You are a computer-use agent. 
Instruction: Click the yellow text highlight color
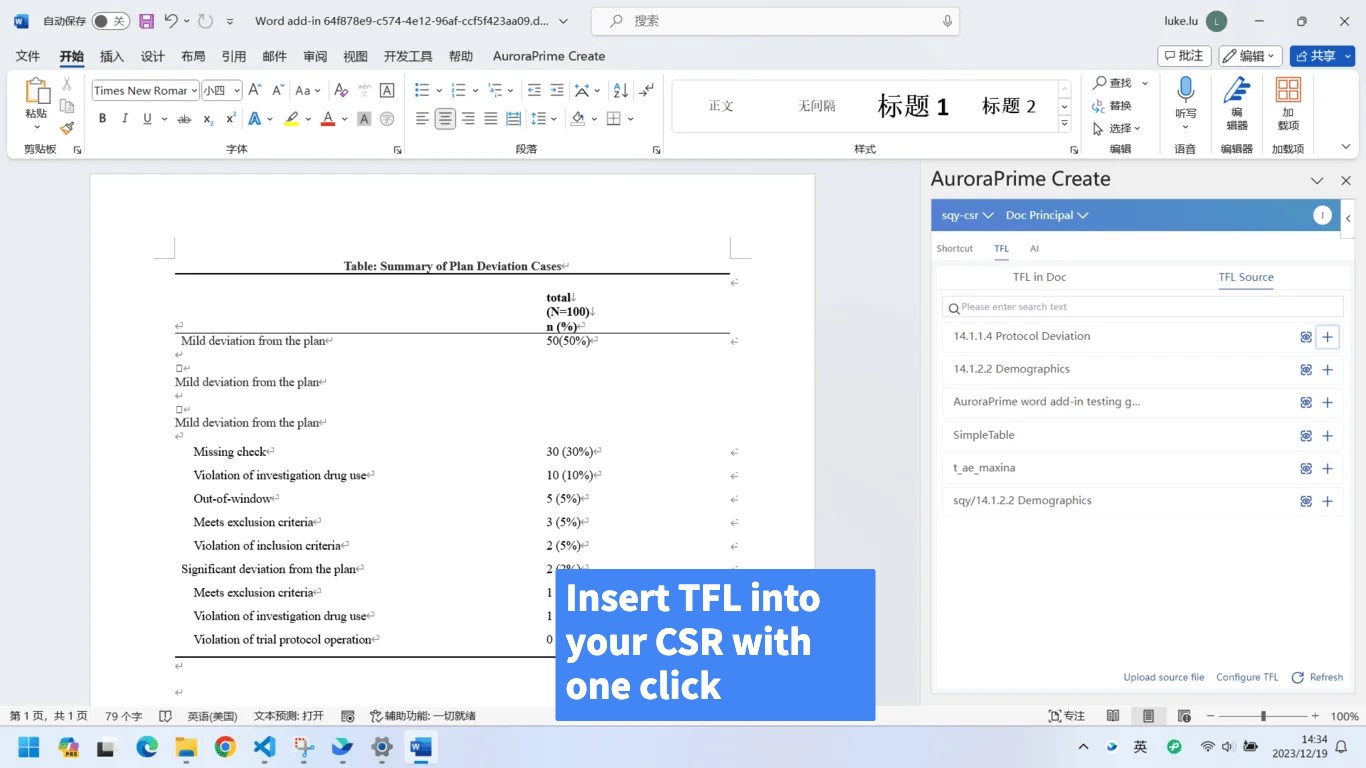291,119
